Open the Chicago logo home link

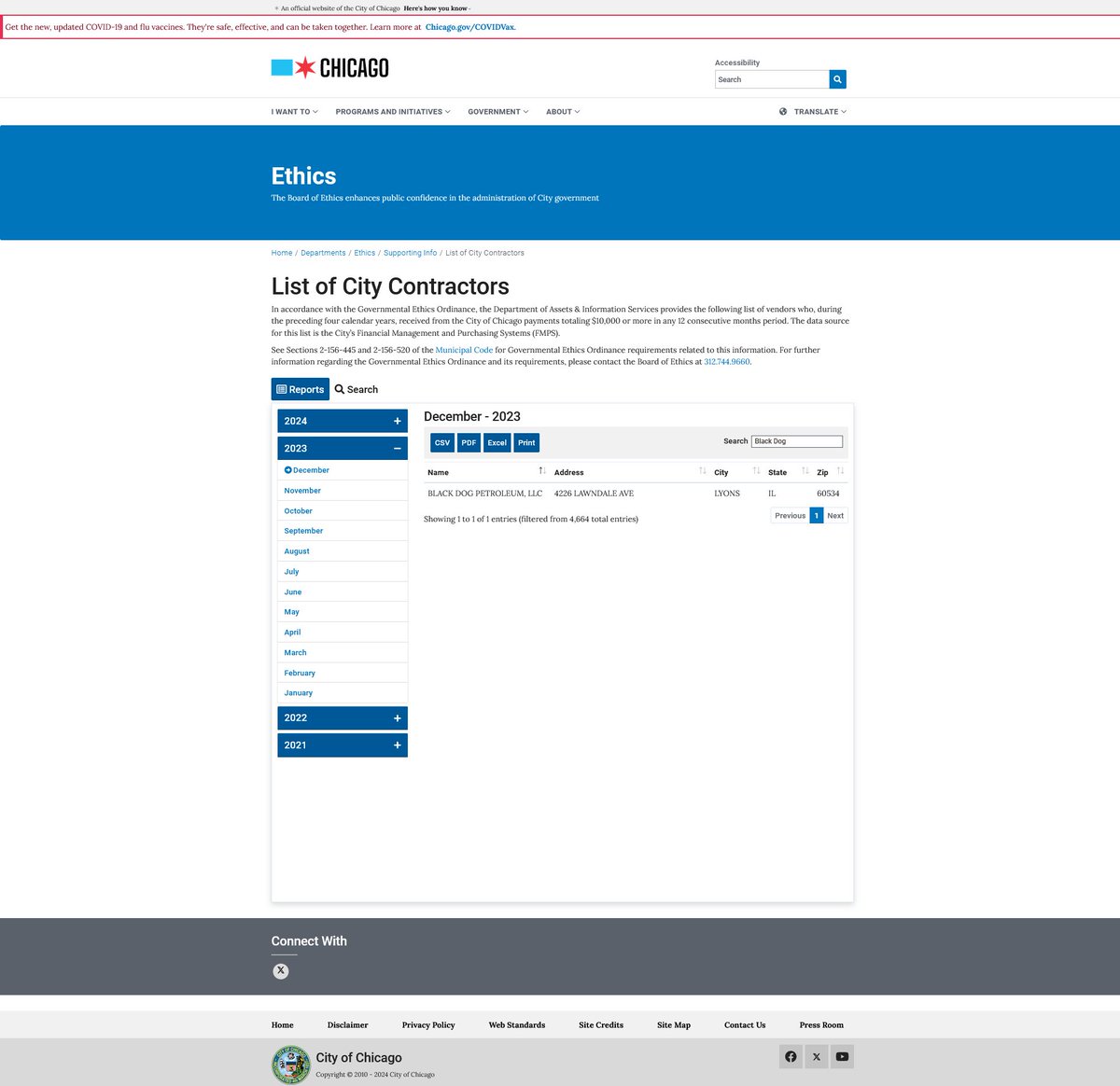click(x=329, y=67)
